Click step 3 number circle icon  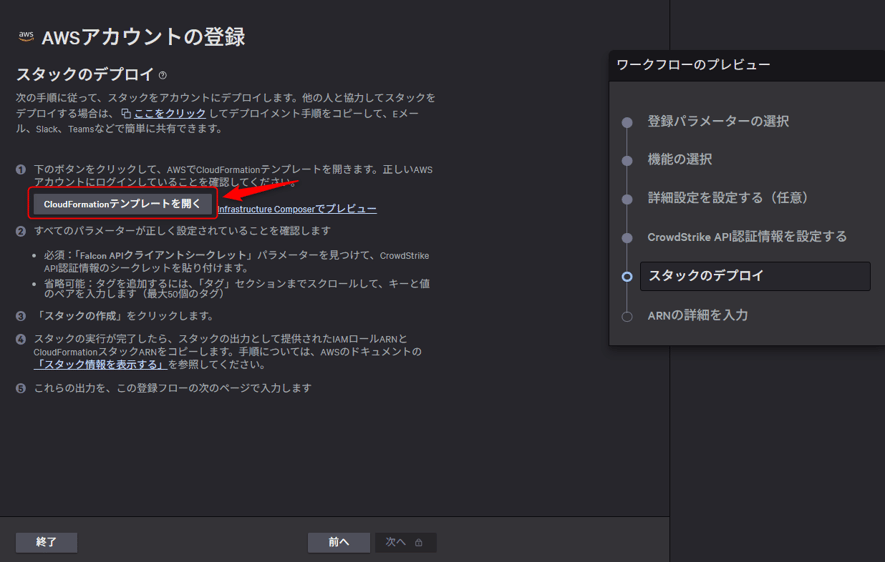pos(21,316)
